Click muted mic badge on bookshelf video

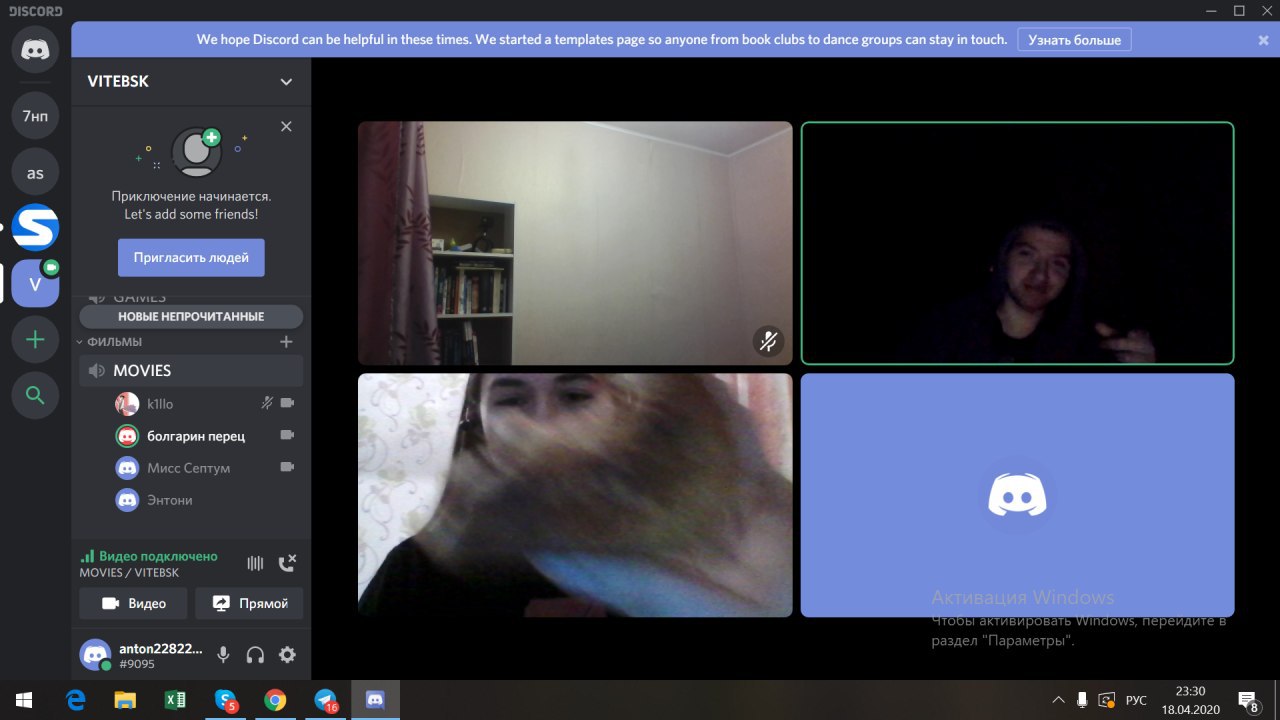click(x=768, y=342)
